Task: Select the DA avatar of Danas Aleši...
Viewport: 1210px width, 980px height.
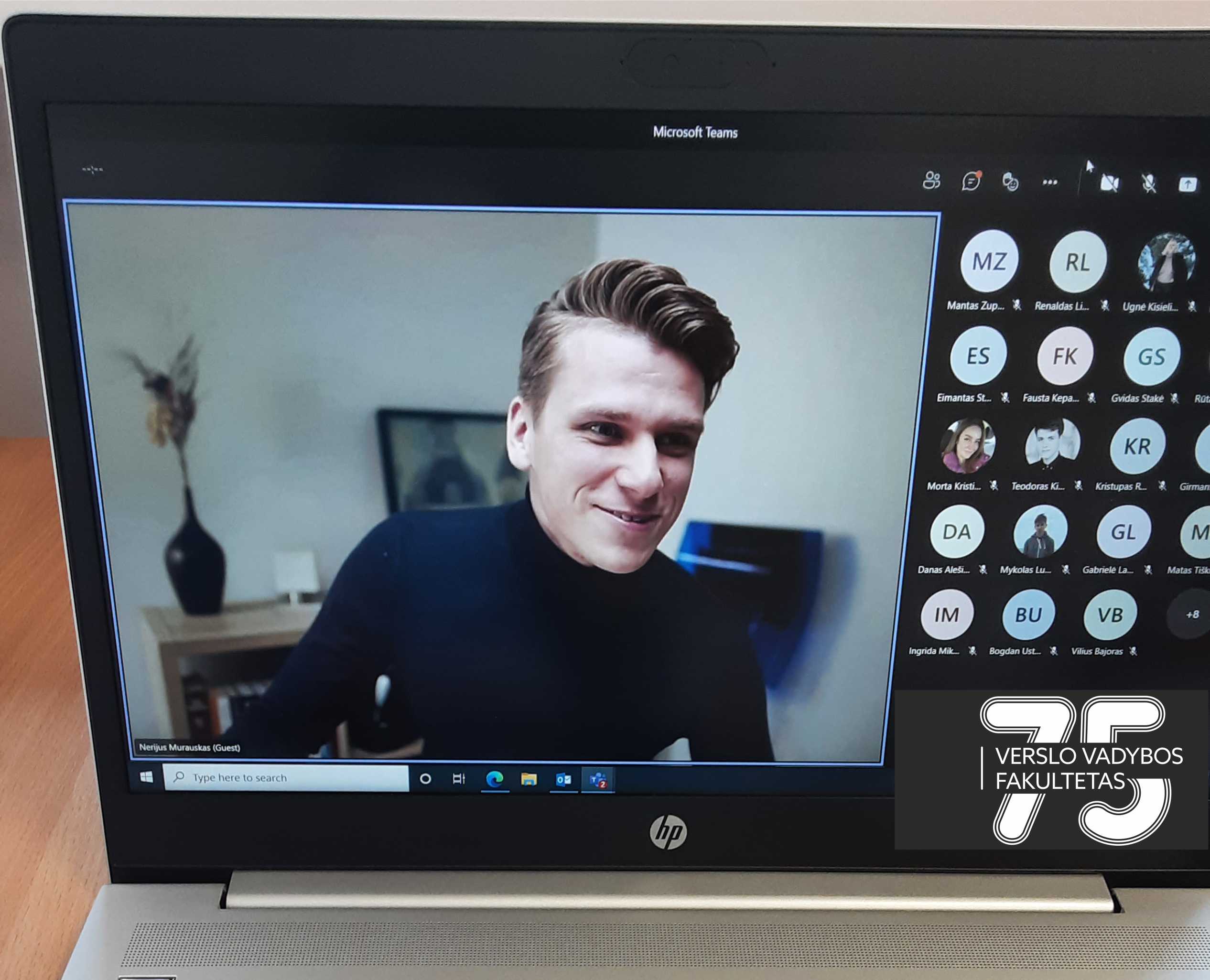Action: point(956,532)
